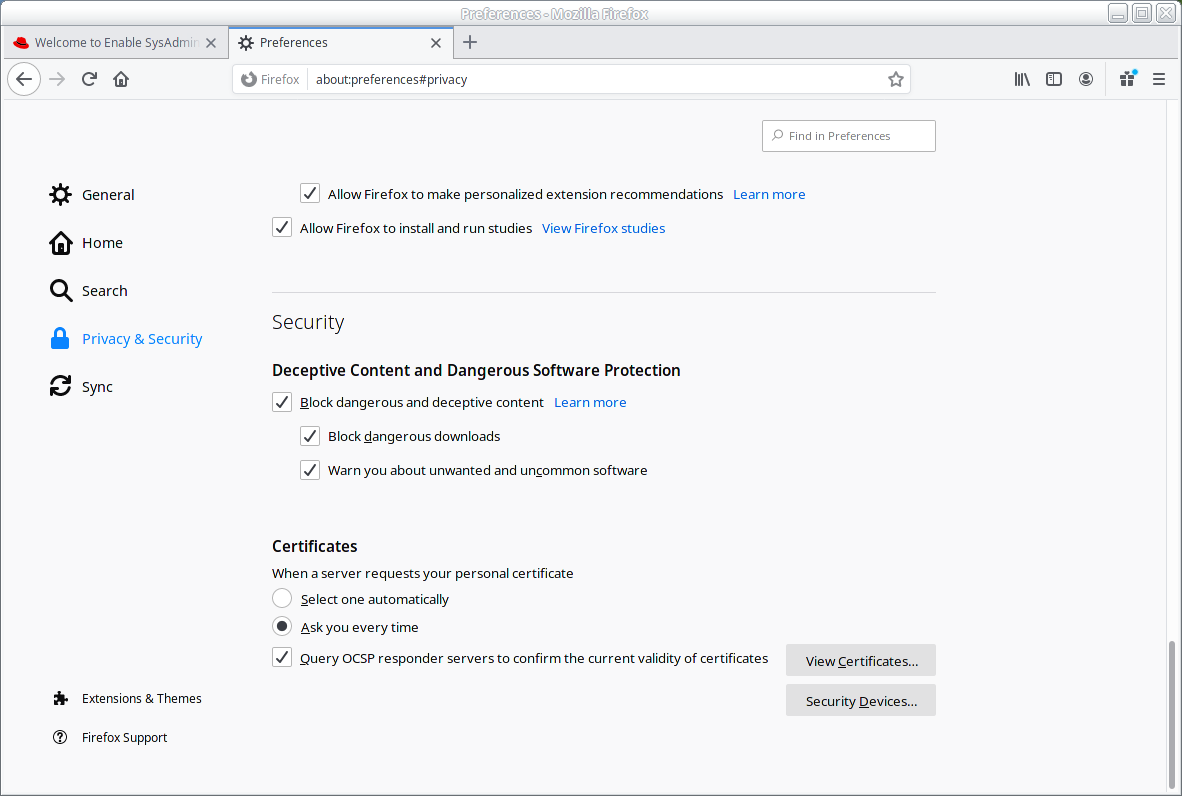Open the View Firefox studies link
The image size is (1182, 796).
(x=603, y=228)
